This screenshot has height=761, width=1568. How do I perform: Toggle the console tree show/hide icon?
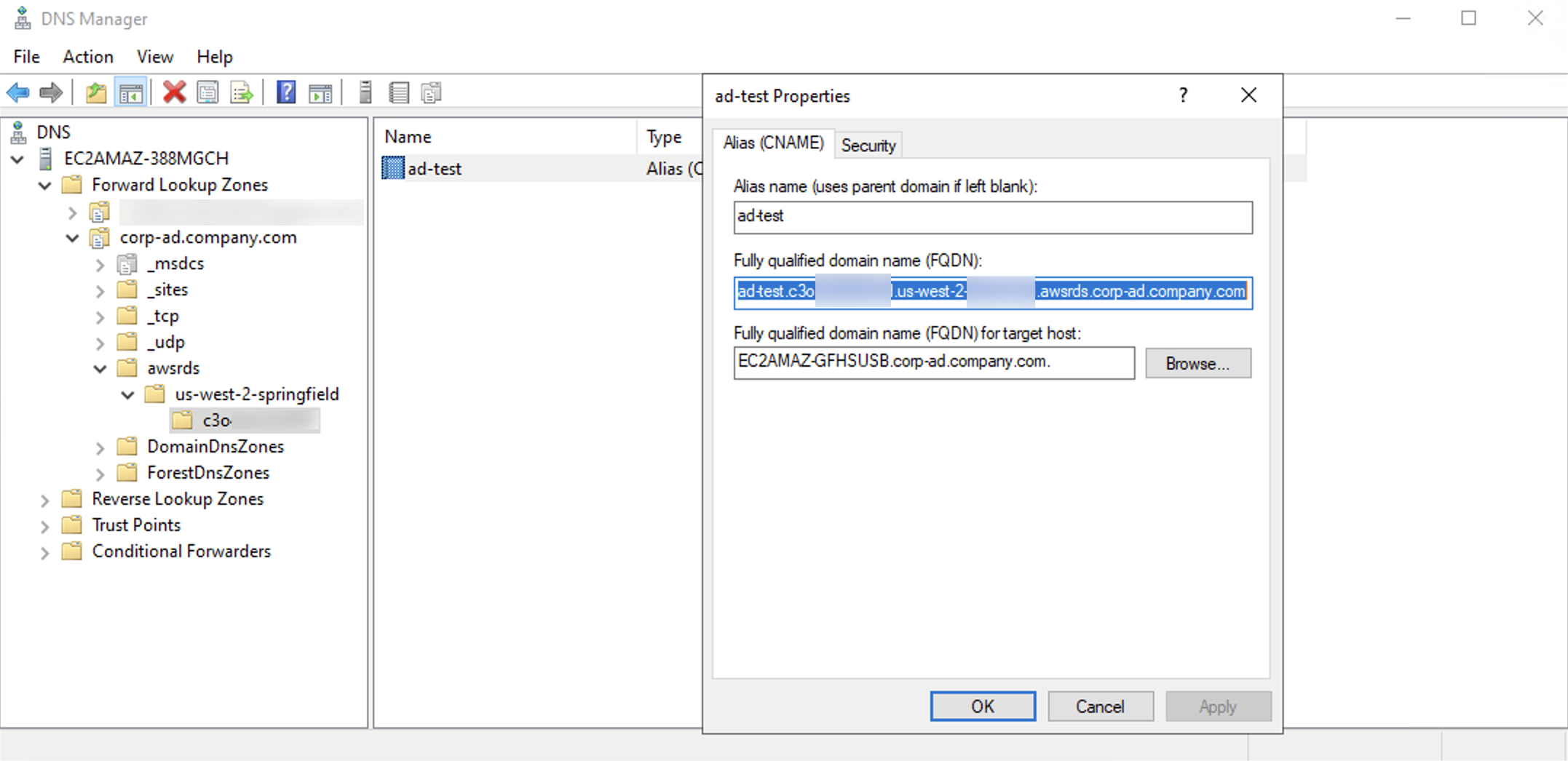(131, 92)
